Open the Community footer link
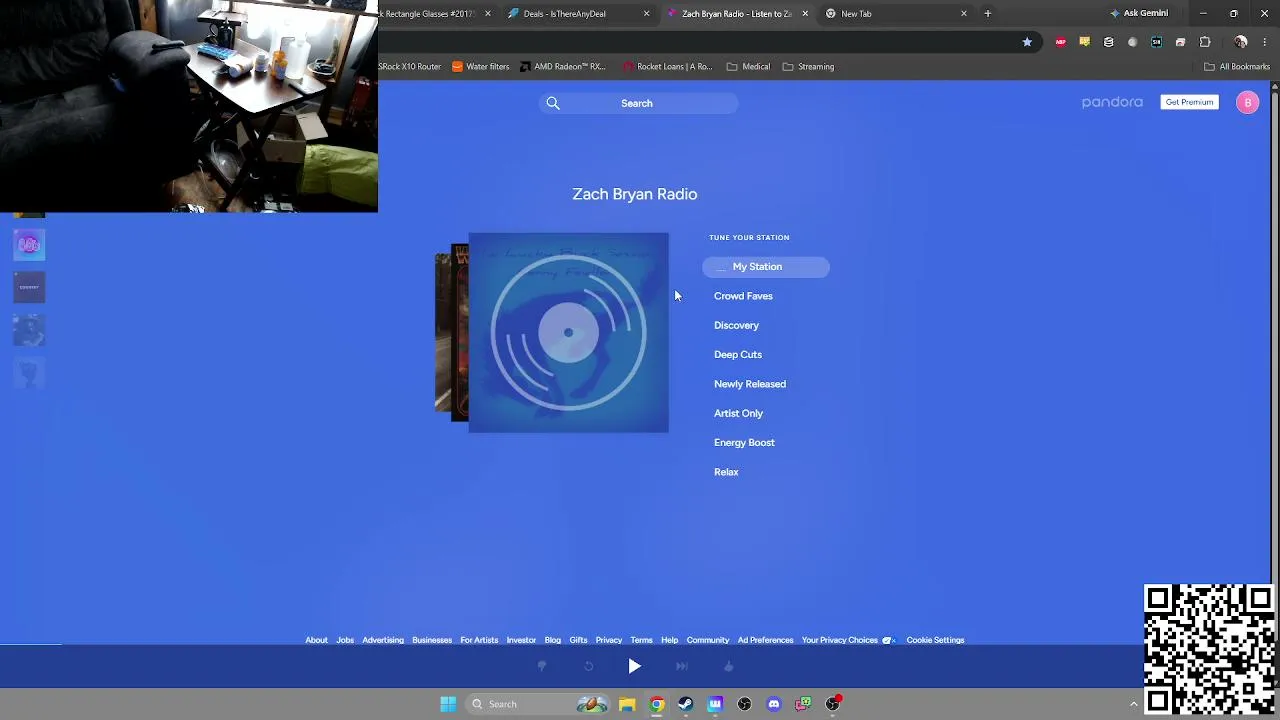This screenshot has height=720, width=1280. [x=708, y=640]
